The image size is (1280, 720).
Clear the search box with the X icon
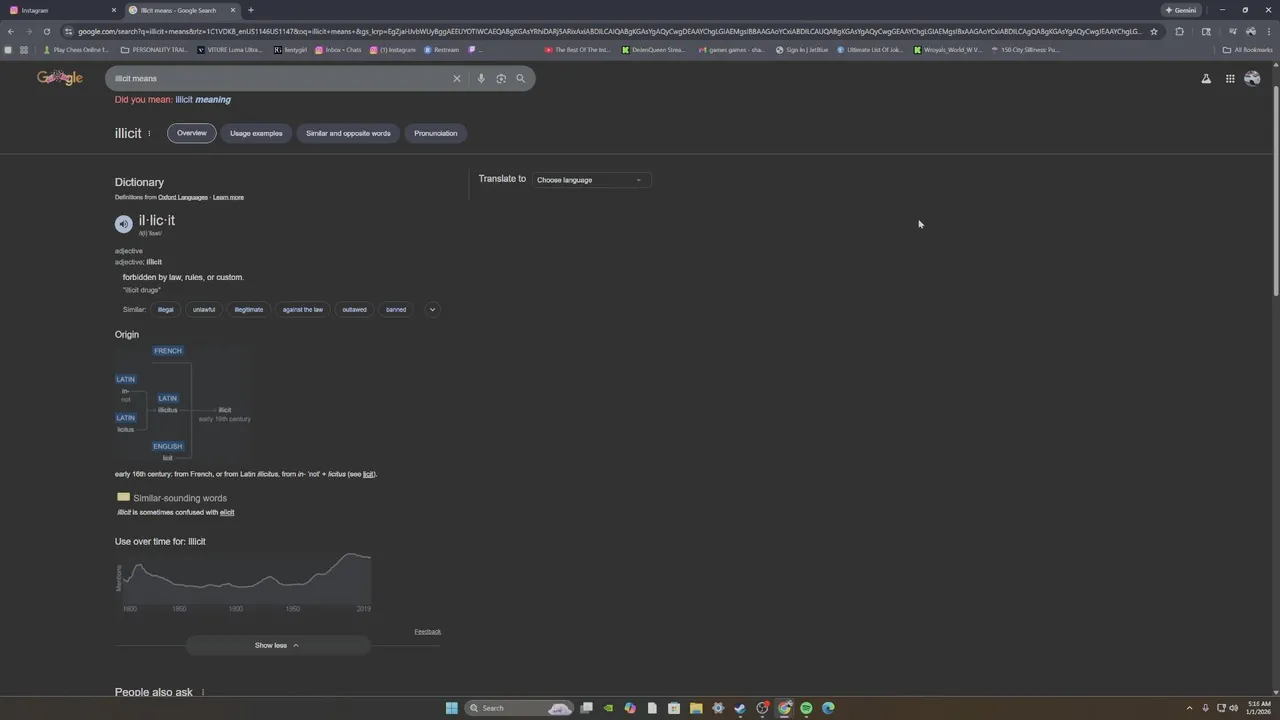click(457, 78)
